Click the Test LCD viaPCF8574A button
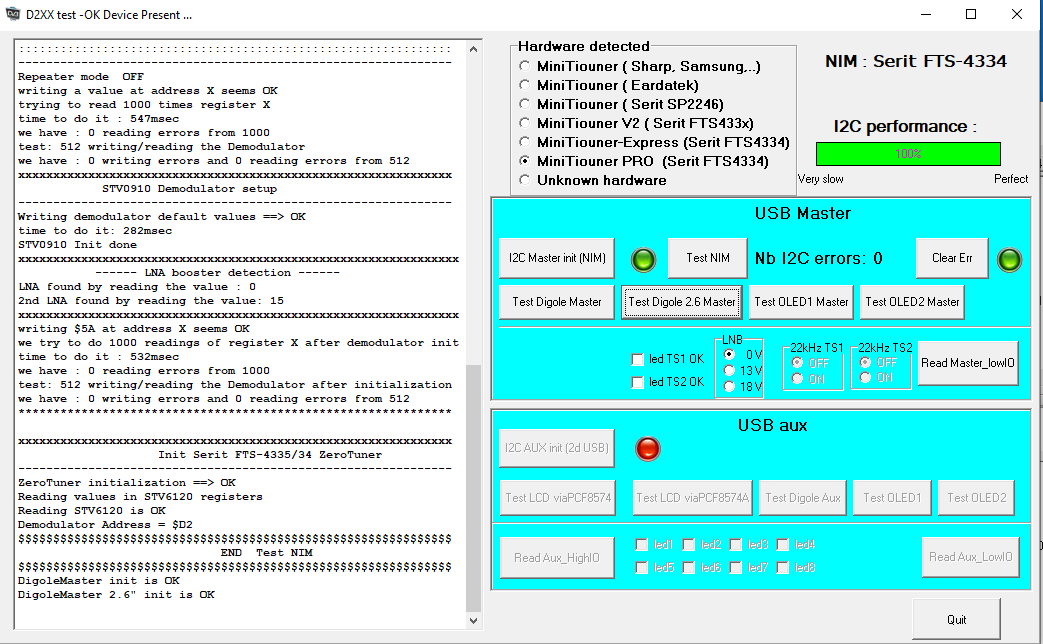1043x644 pixels. click(692, 498)
